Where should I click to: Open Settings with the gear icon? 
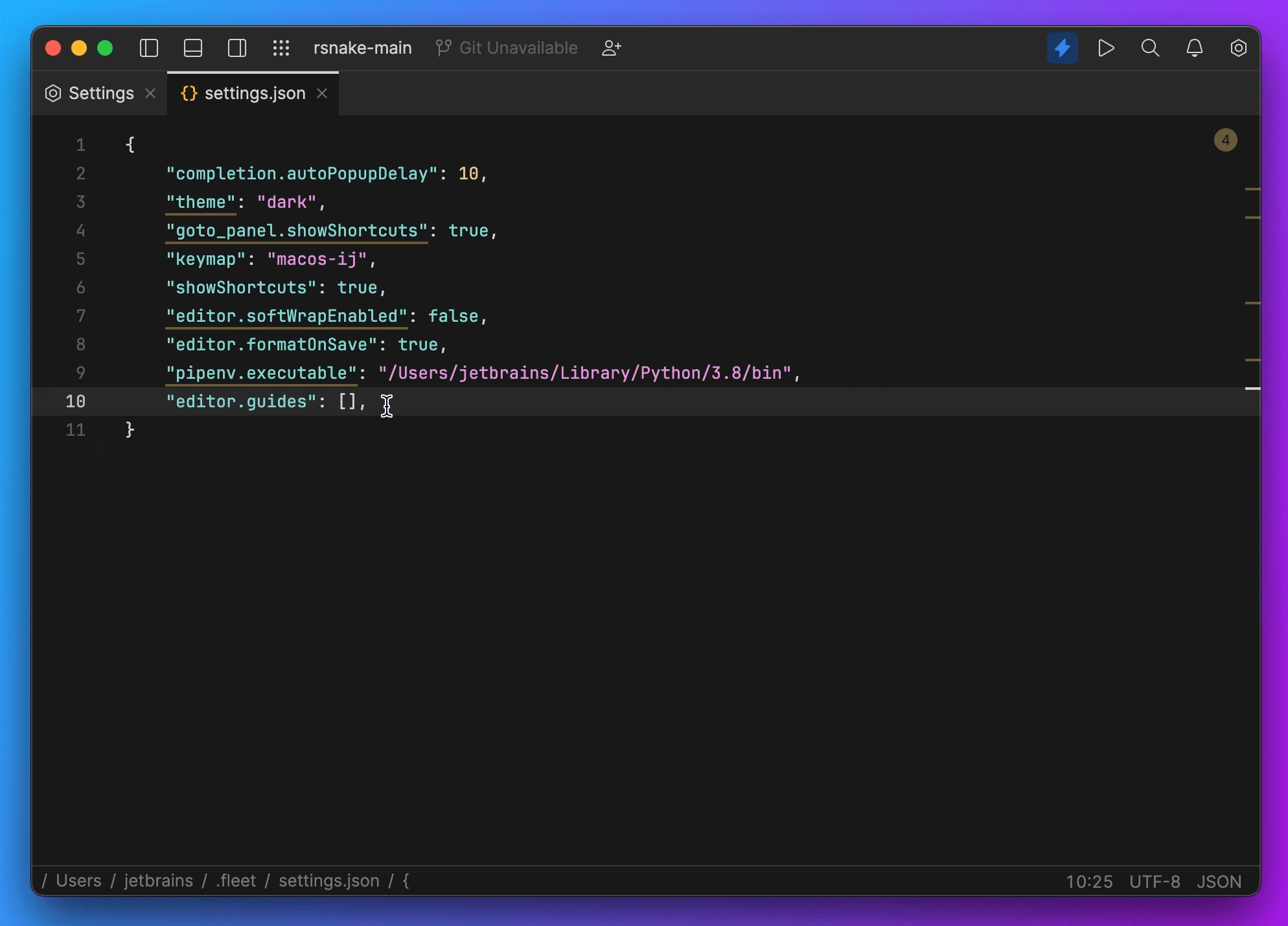[x=1238, y=47]
